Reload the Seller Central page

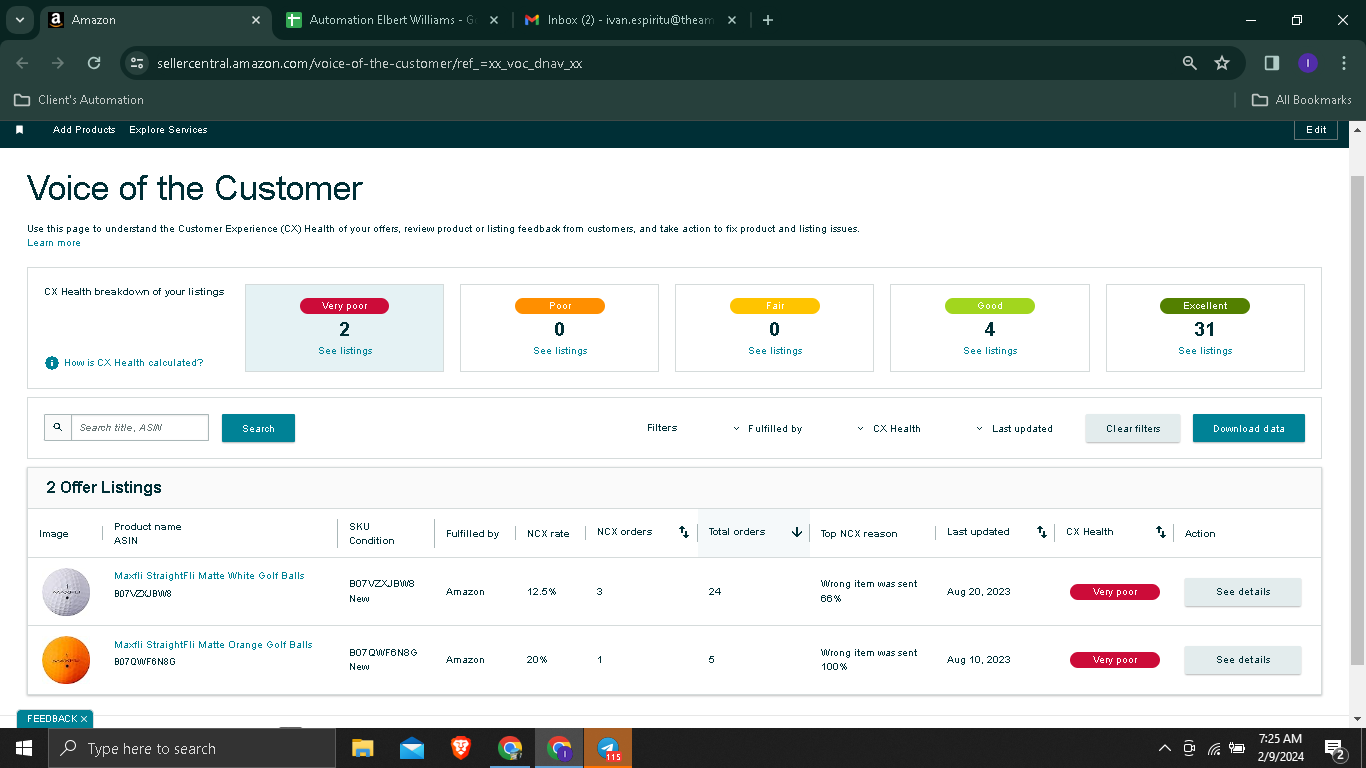94,63
